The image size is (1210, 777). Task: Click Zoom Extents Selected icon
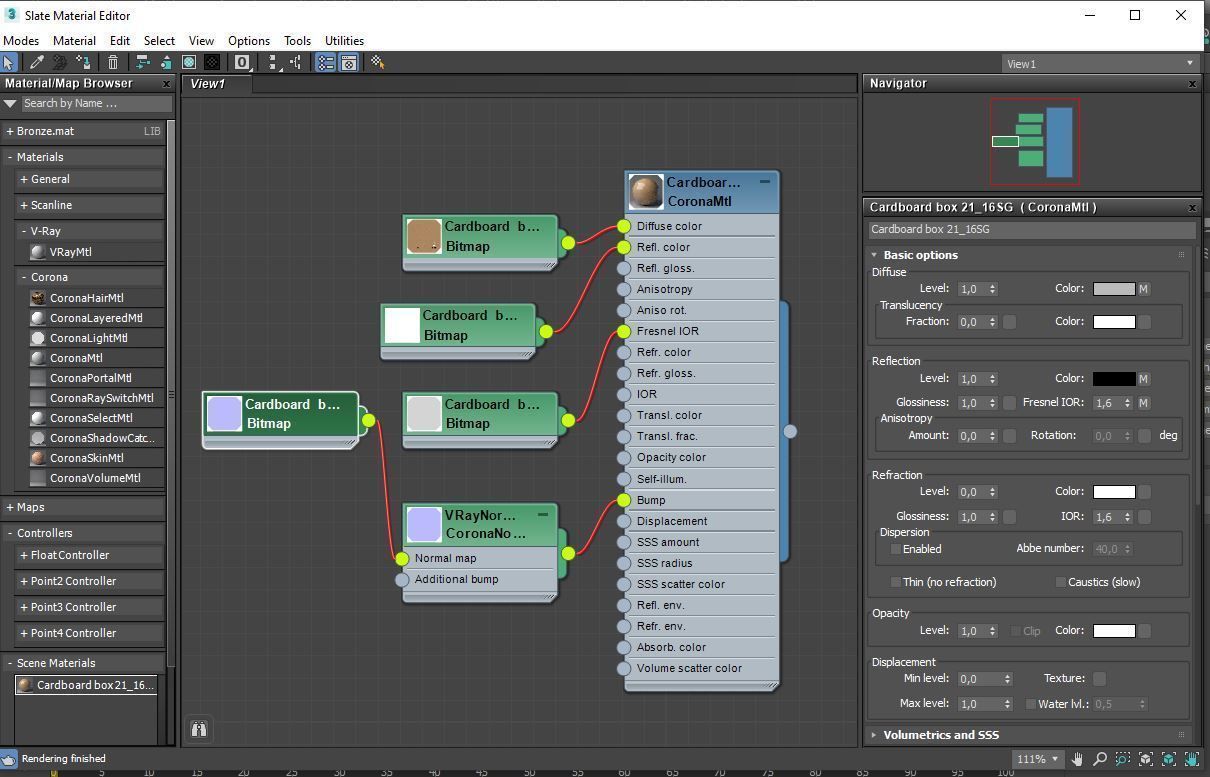1169,759
